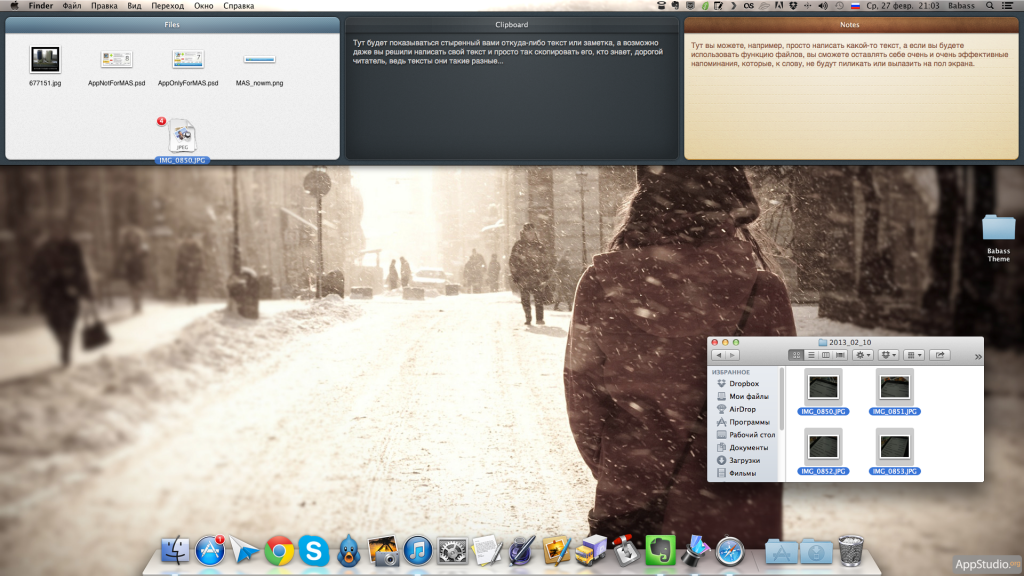Launch Skype from the dock

tap(314, 549)
